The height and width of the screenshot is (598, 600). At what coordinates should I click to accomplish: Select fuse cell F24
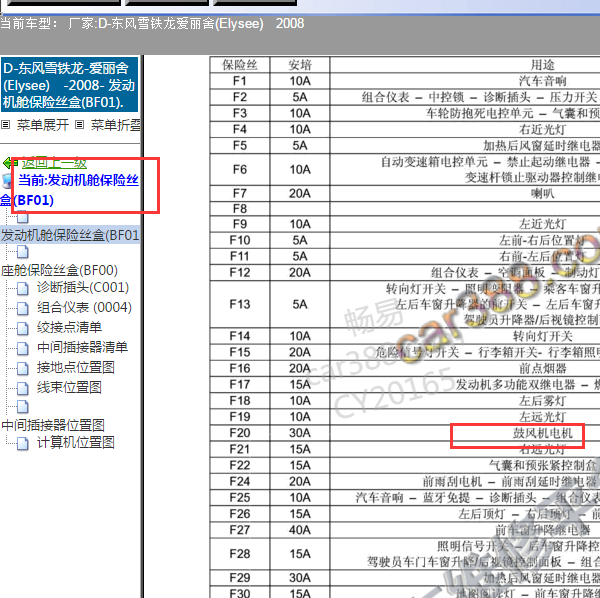pyautogui.click(x=240, y=481)
